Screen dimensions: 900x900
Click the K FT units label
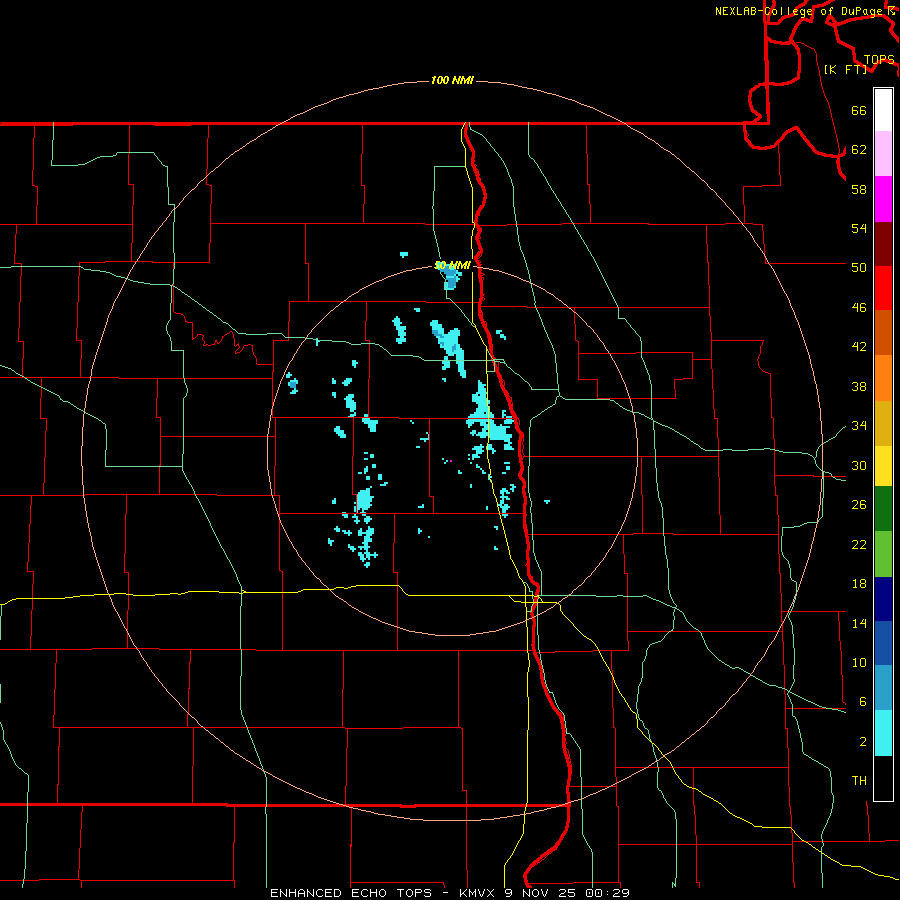click(845, 69)
